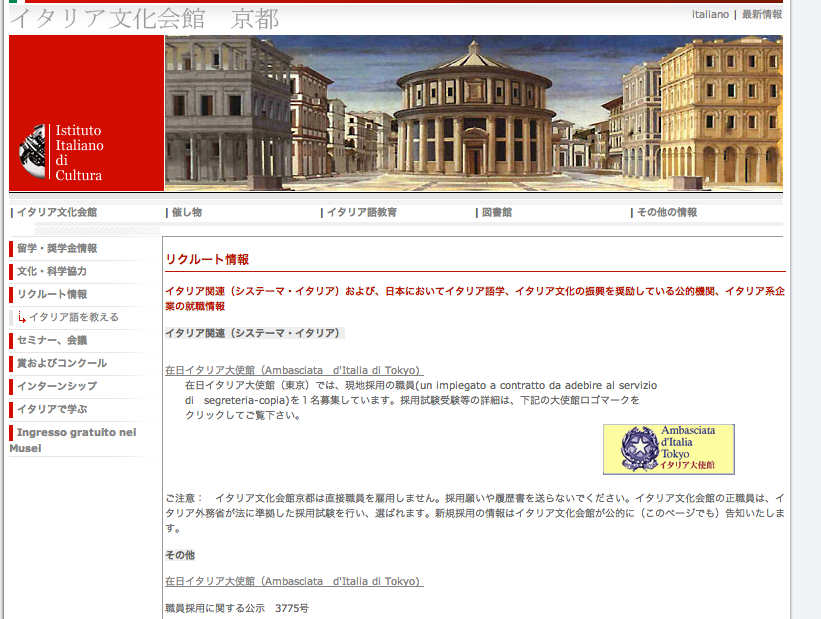Screen dimensions: 821x619
Task: Select リクルート情報 in sidebar
Action: pos(52,294)
